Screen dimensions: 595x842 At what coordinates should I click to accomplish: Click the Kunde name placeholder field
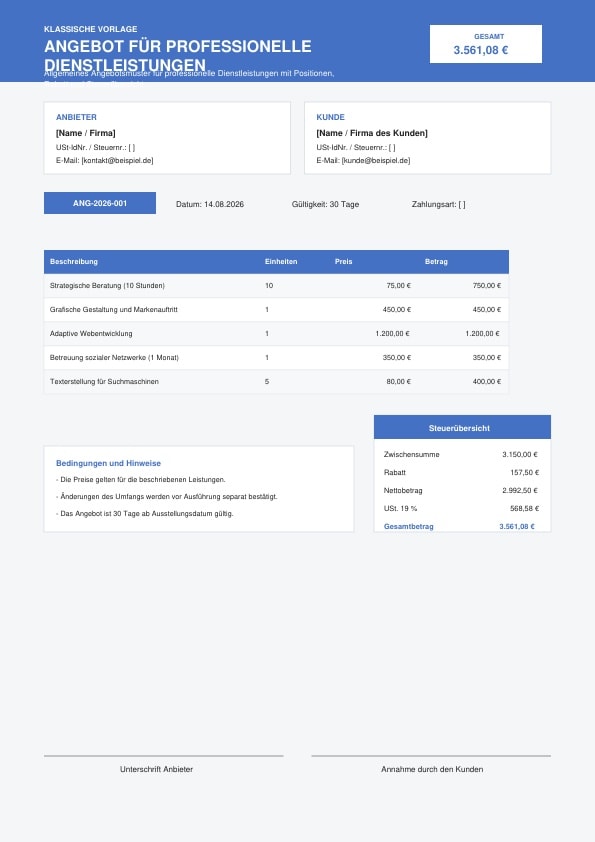pos(372,133)
